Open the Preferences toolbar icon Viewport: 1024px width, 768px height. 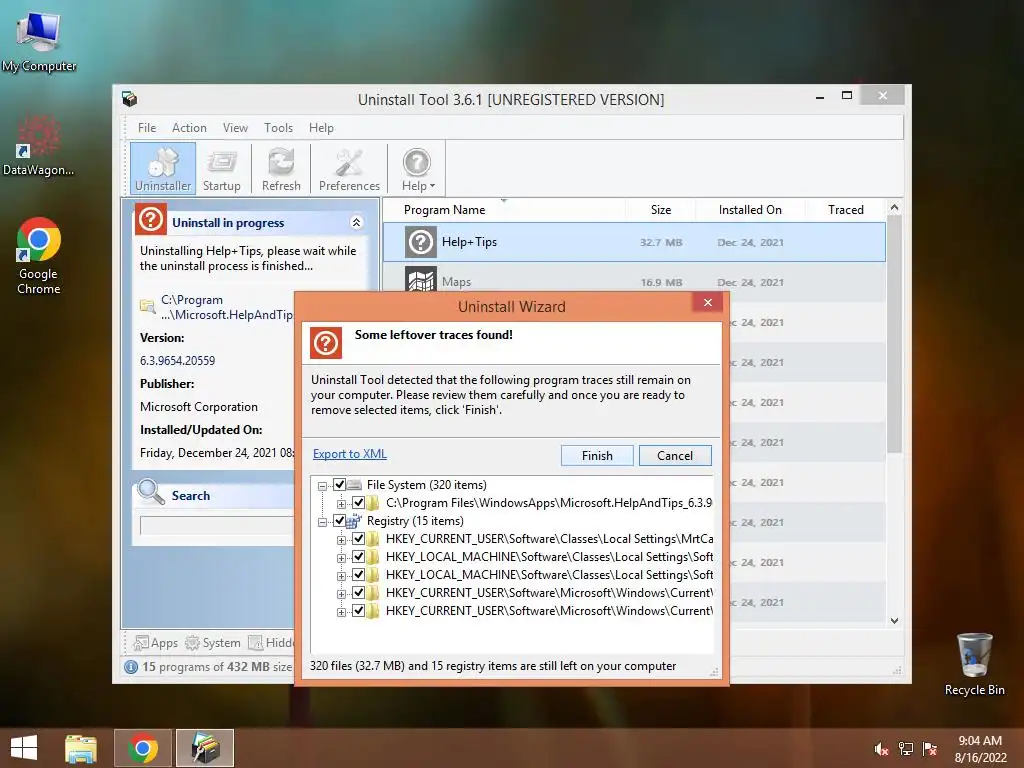coord(349,168)
